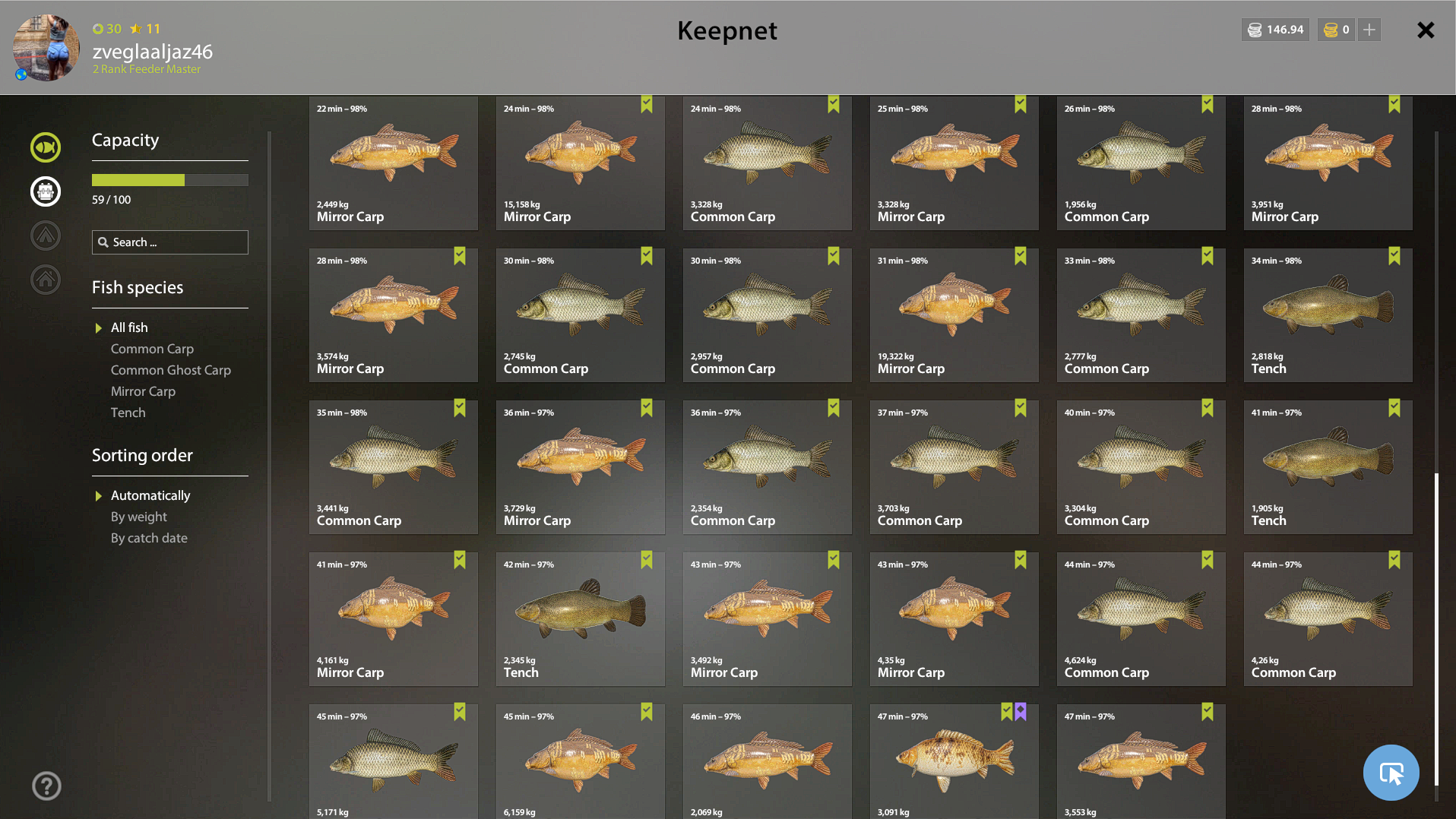Sort fish By catch date
Viewport: 1456px width, 819px height.
[149, 538]
